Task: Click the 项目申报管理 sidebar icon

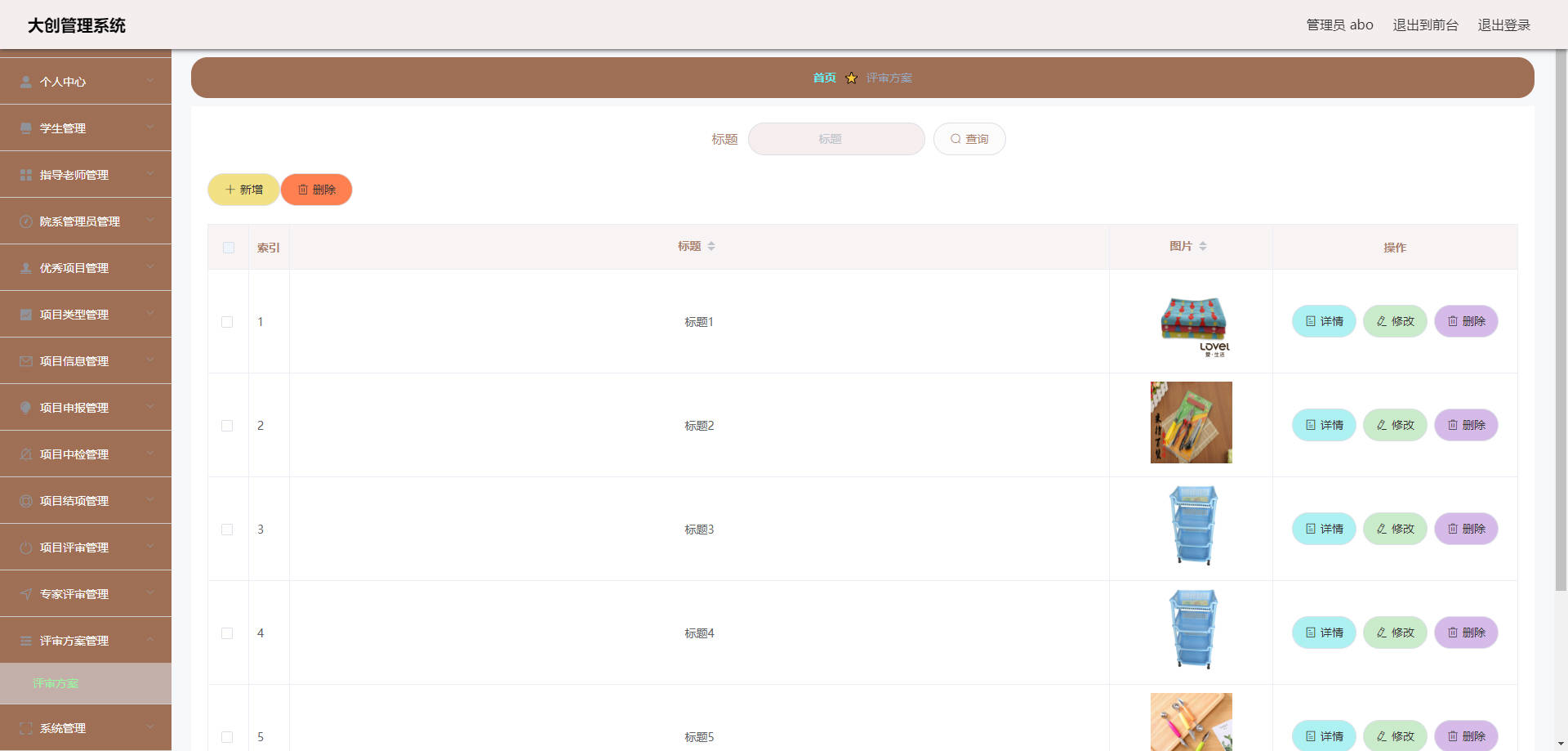Action: [26, 408]
